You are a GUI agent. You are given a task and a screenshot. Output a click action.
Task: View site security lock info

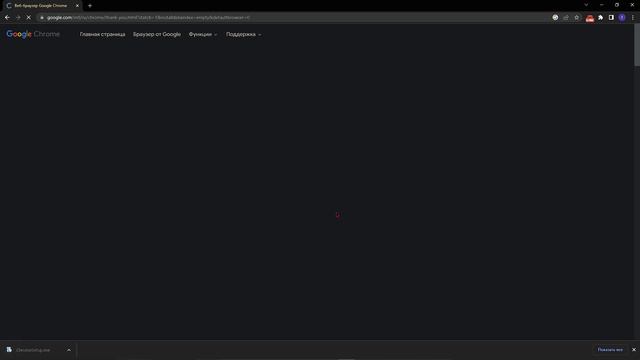click(42, 18)
